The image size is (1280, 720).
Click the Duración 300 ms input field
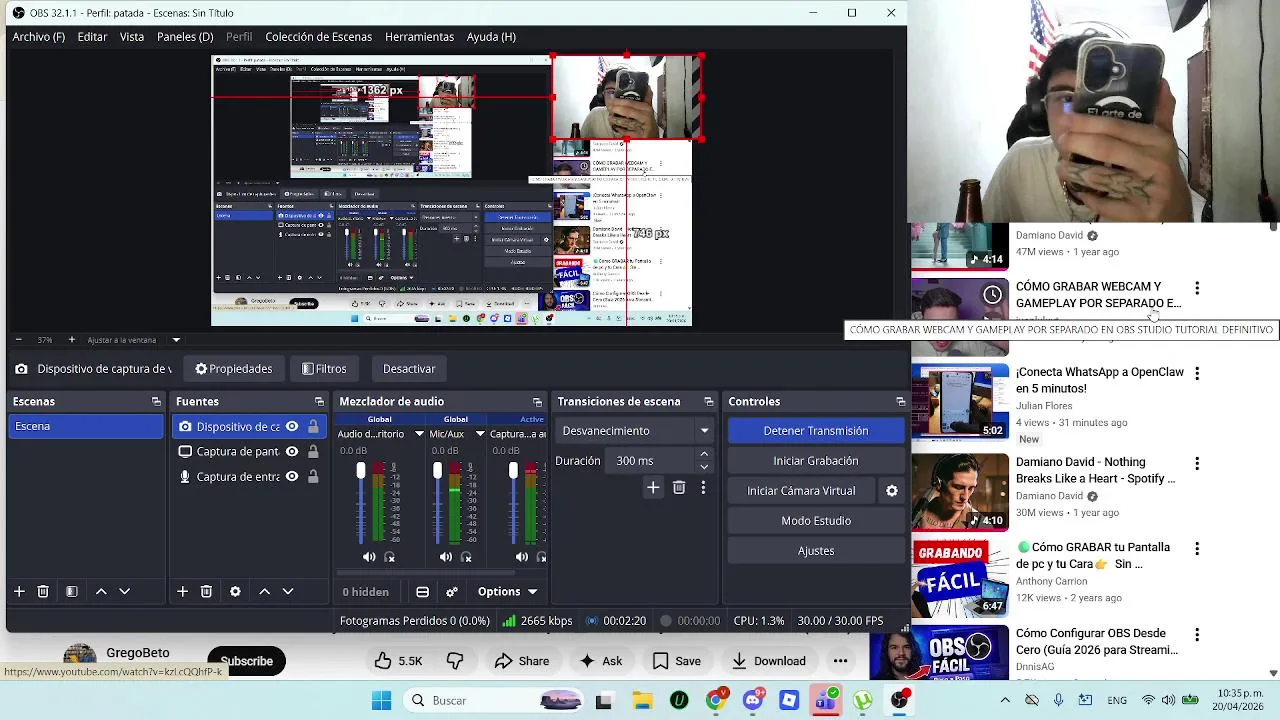tap(652, 460)
